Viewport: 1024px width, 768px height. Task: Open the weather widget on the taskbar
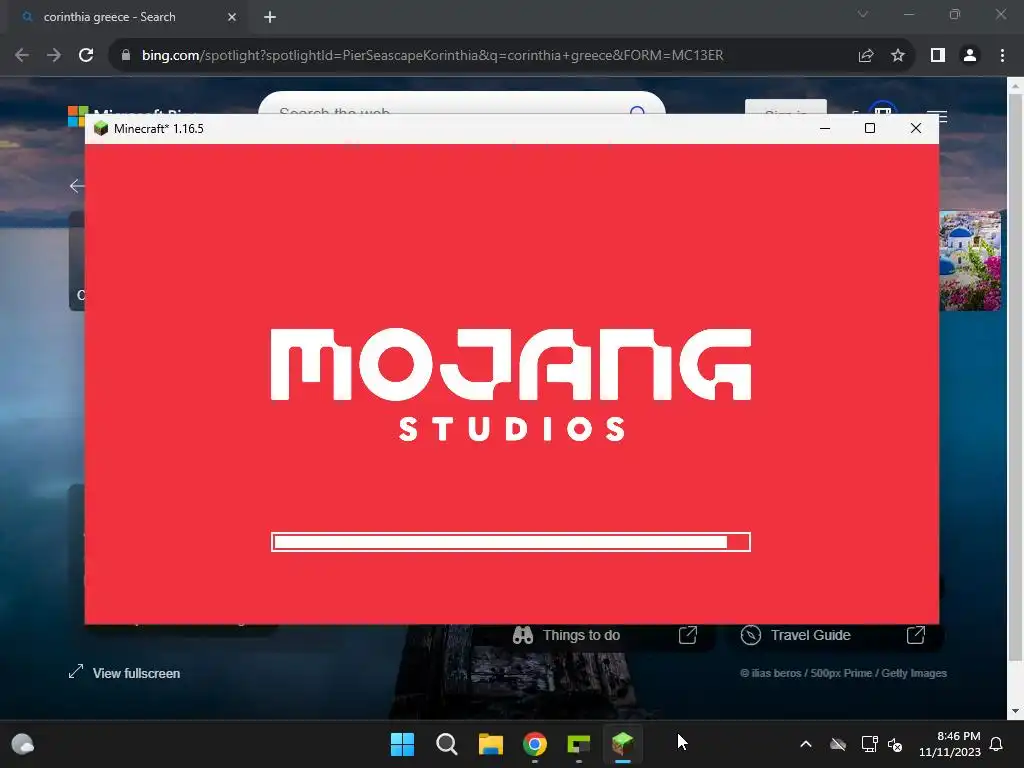tap(23, 744)
